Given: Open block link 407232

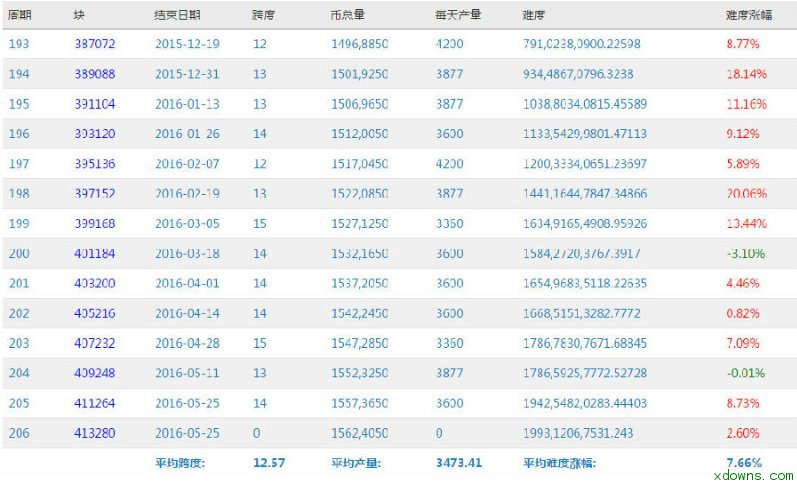Looking at the screenshot, I should 95,343.
